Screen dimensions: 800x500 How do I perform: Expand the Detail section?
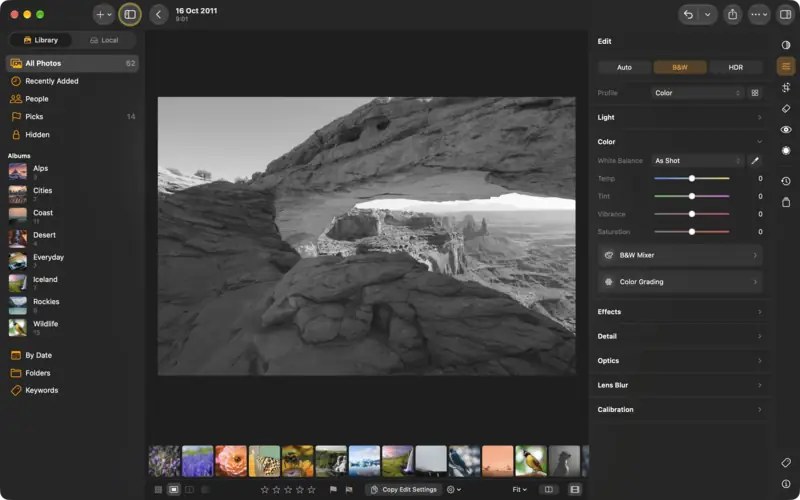pyautogui.click(x=680, y=336)
